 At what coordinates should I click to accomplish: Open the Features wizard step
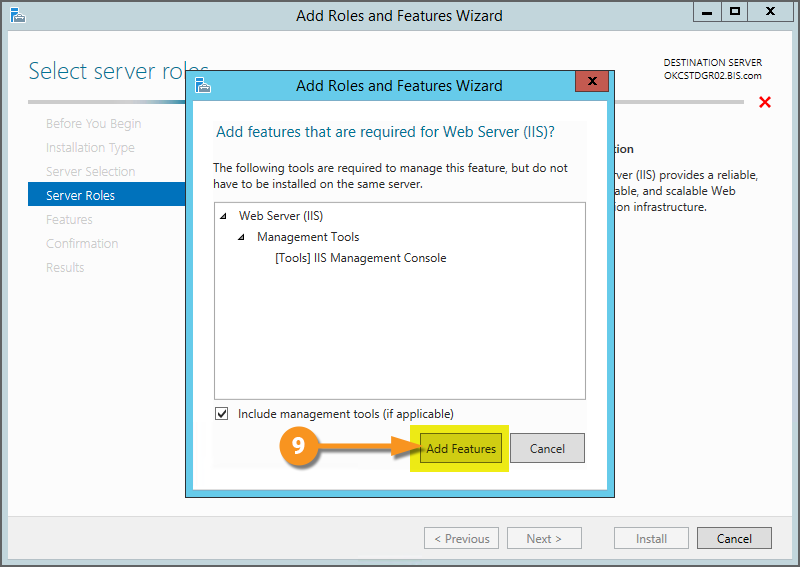(69, 220)
